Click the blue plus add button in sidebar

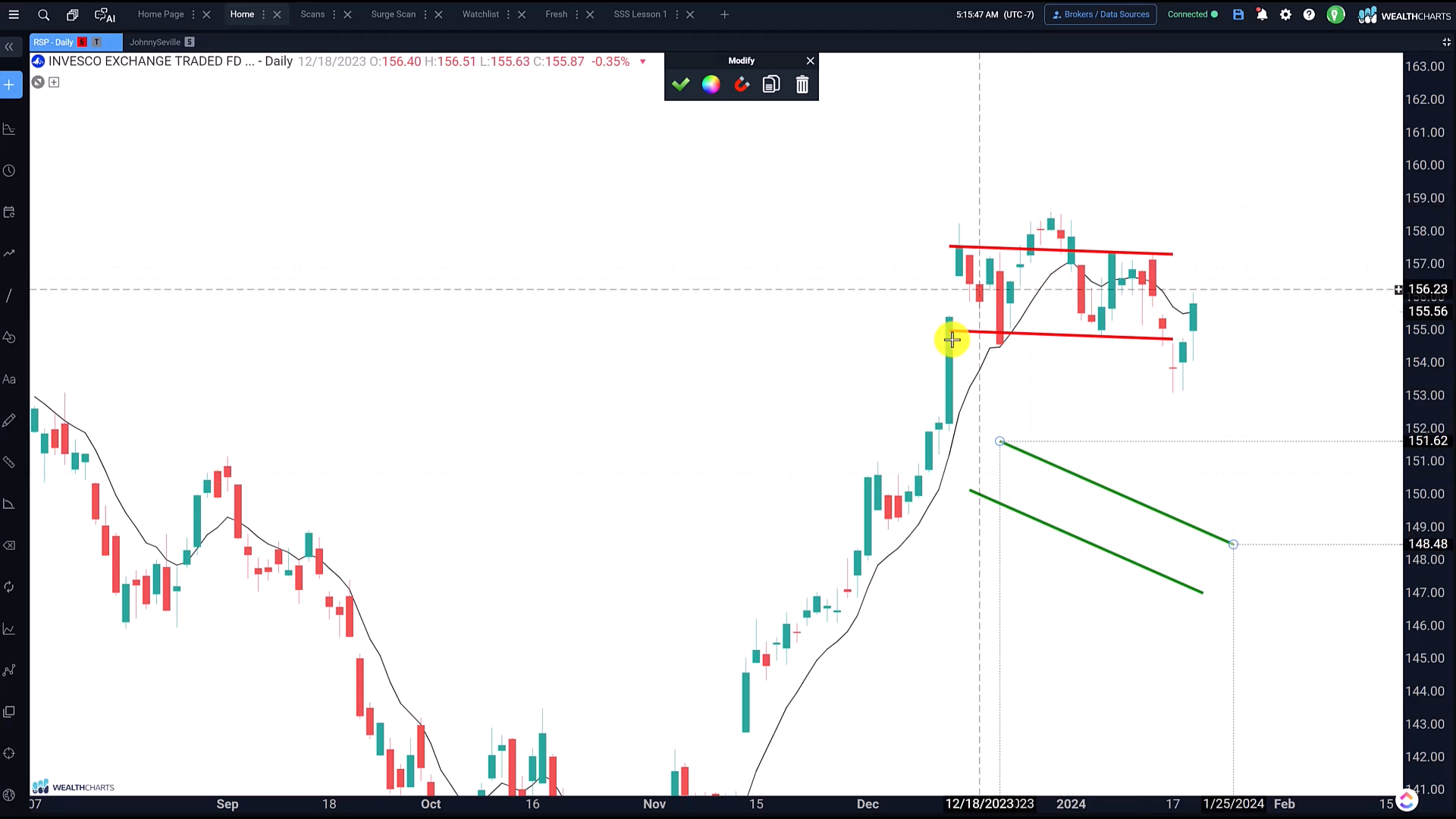coord(9,85)
